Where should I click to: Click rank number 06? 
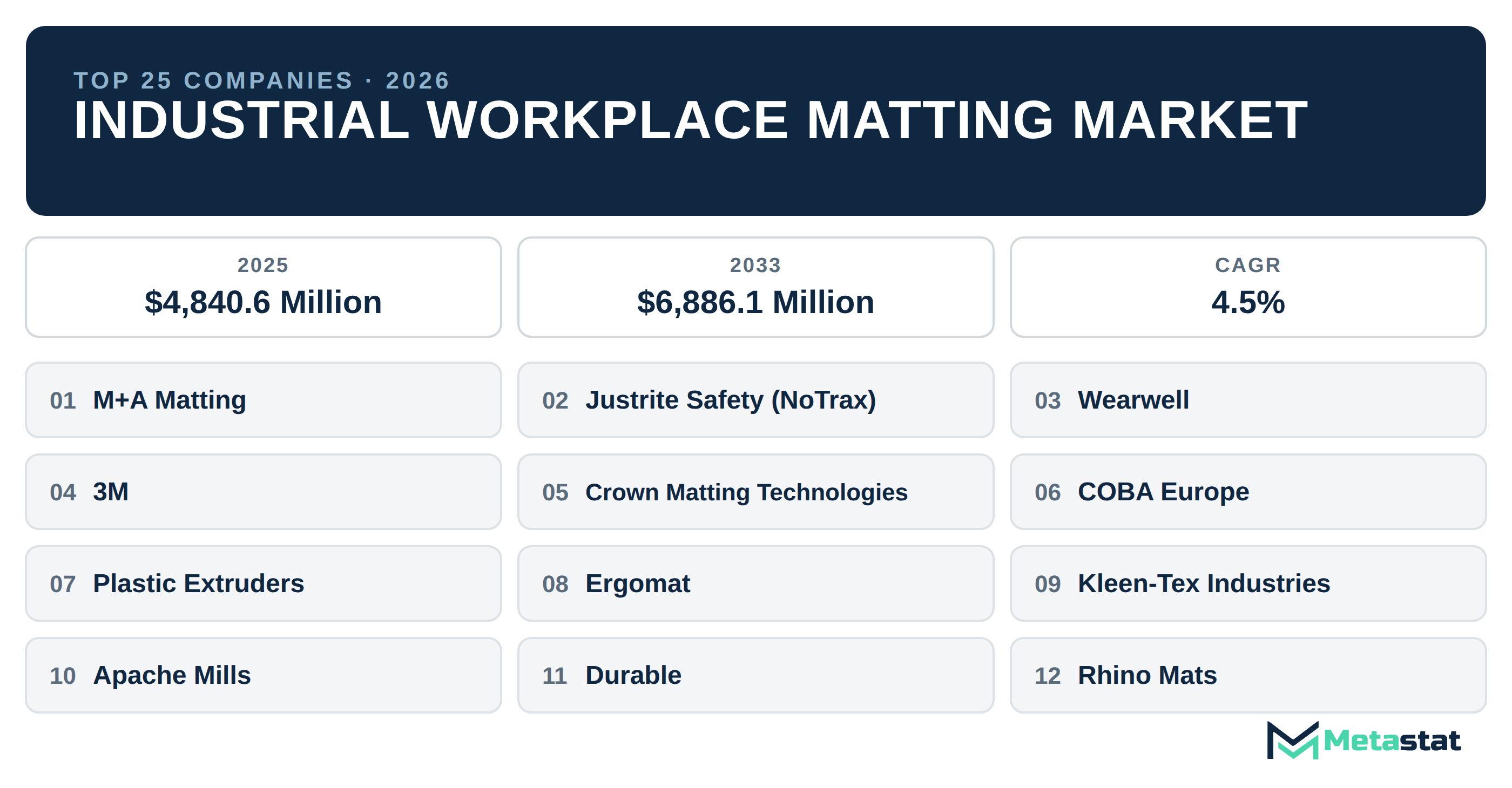click(x=1048, y=492)
